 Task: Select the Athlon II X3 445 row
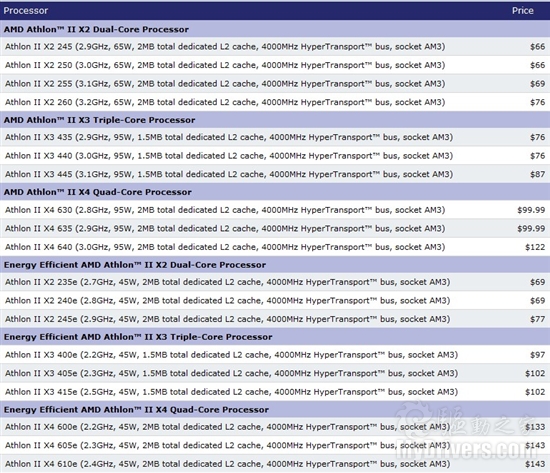click(x=275, y=174)
